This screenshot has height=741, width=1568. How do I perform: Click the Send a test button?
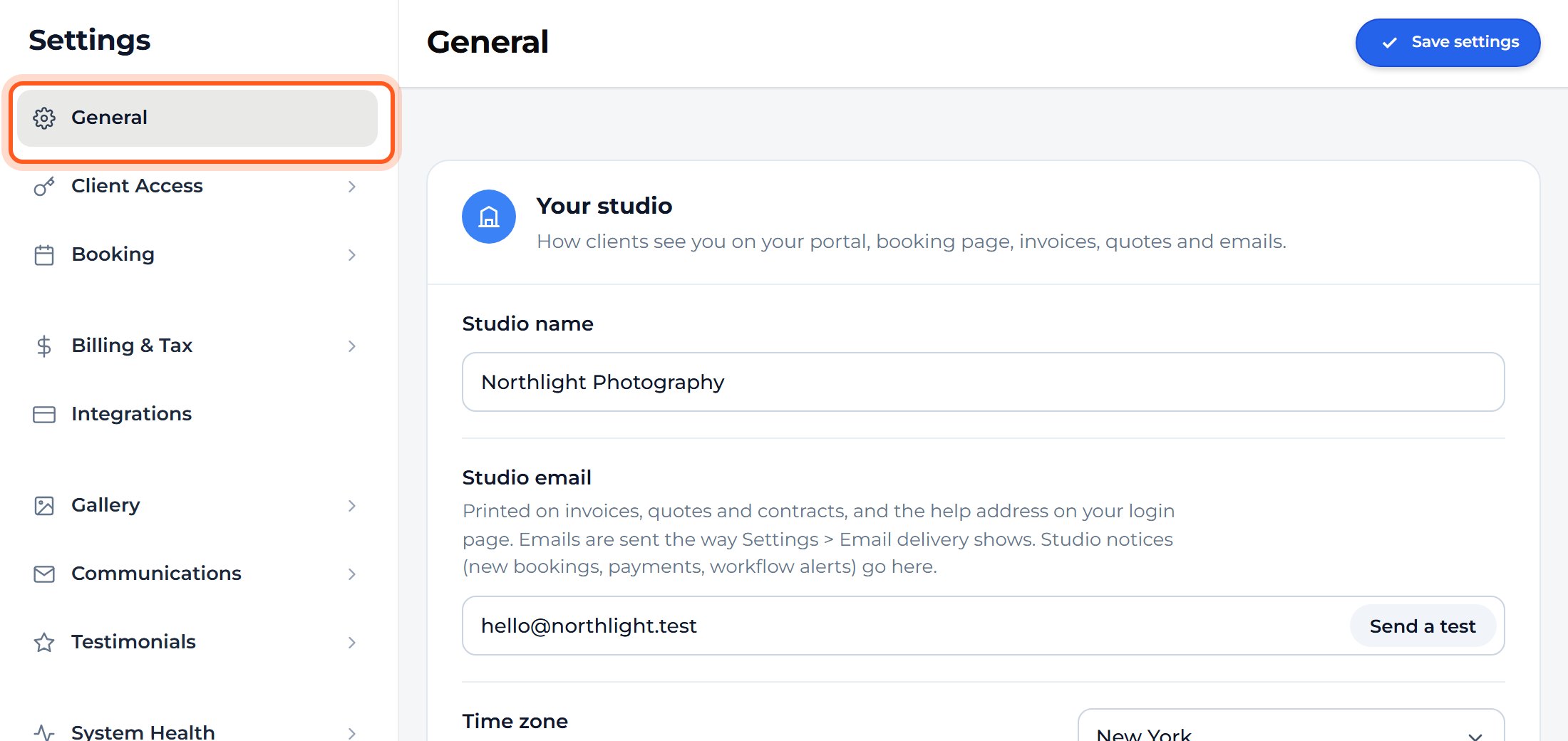tap(1423, 626)
